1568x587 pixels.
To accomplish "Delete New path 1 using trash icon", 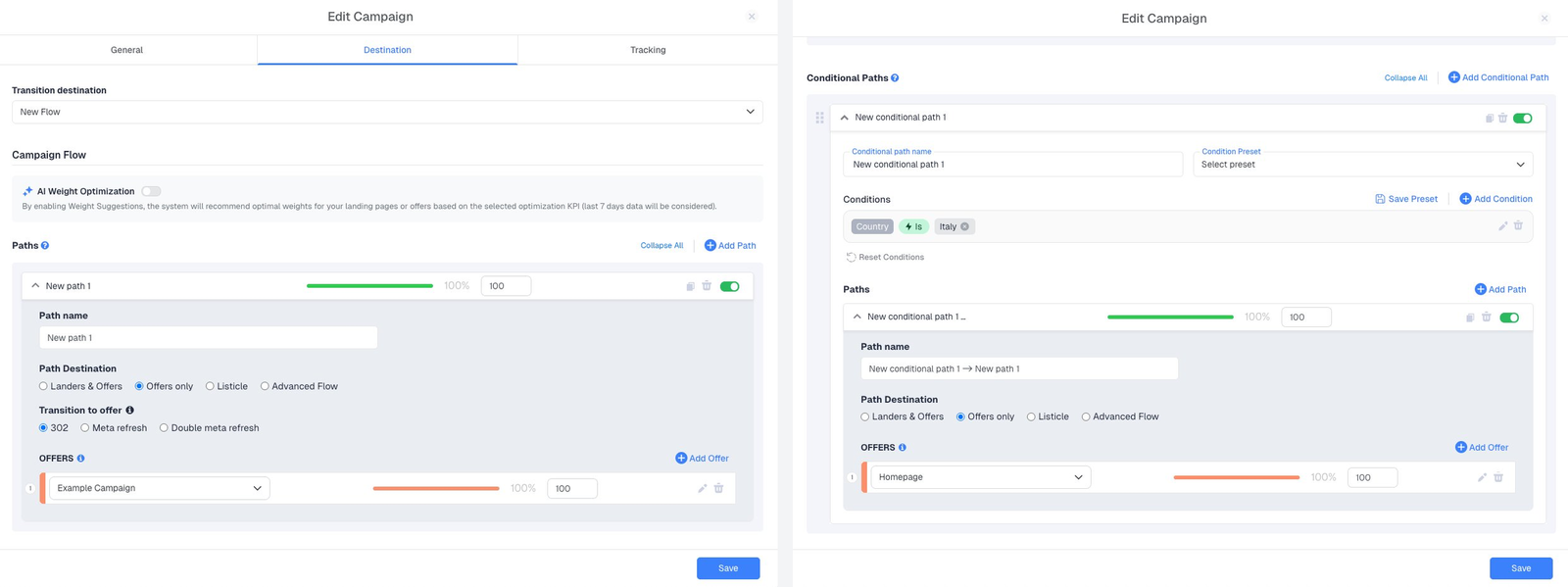I will click(707, 286).
